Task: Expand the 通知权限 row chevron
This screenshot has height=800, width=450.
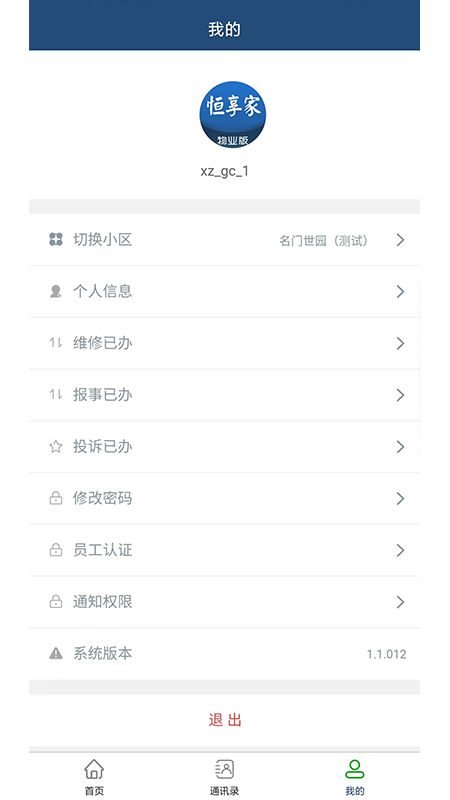Action: pyautogui.click(x=401, y=602)
